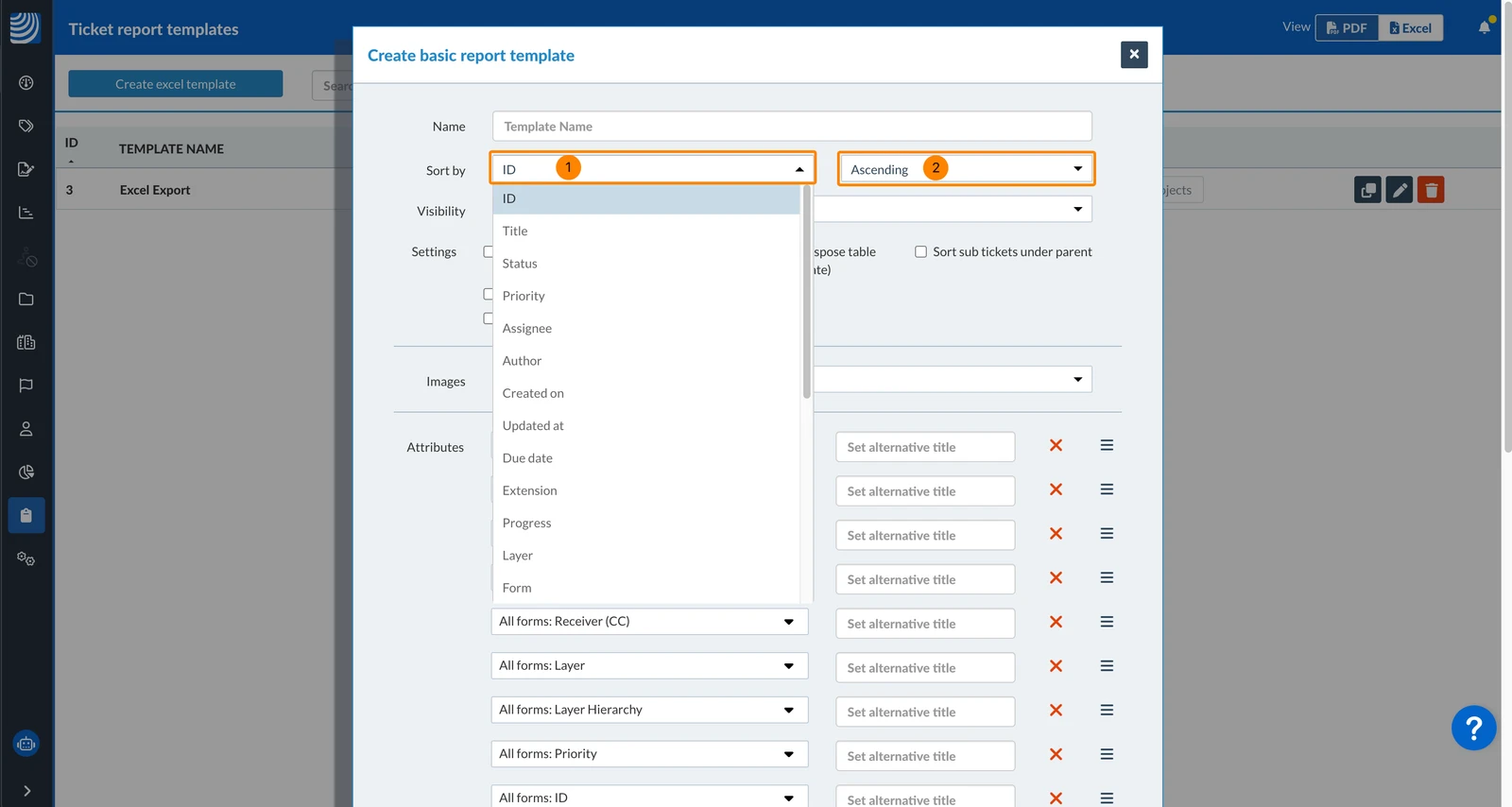The height and width of the screenshot is (807, 1512).
Task: Open the chatbot icon in the sidebar
Action: tap(26, 744)
